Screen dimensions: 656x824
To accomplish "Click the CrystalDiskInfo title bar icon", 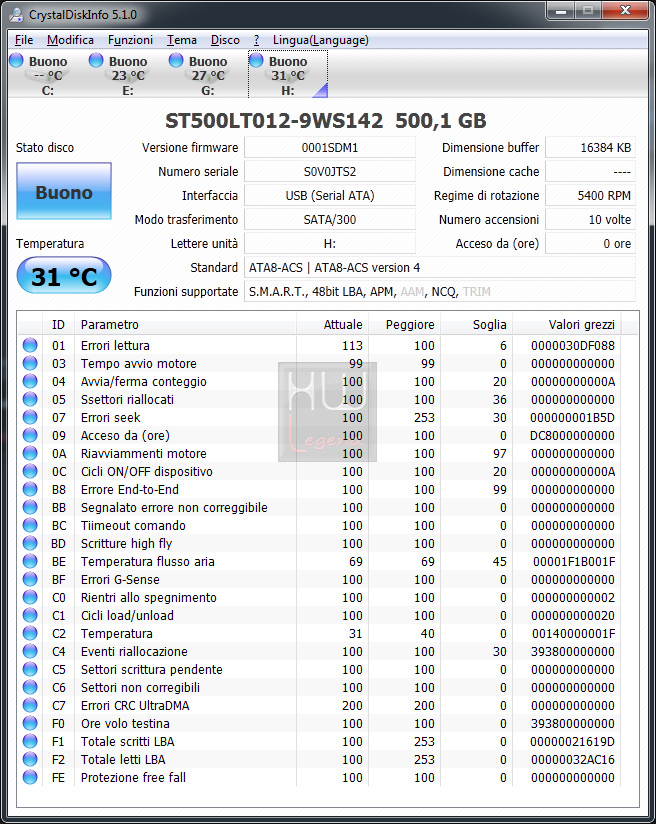I will click(x=17, y=14).
